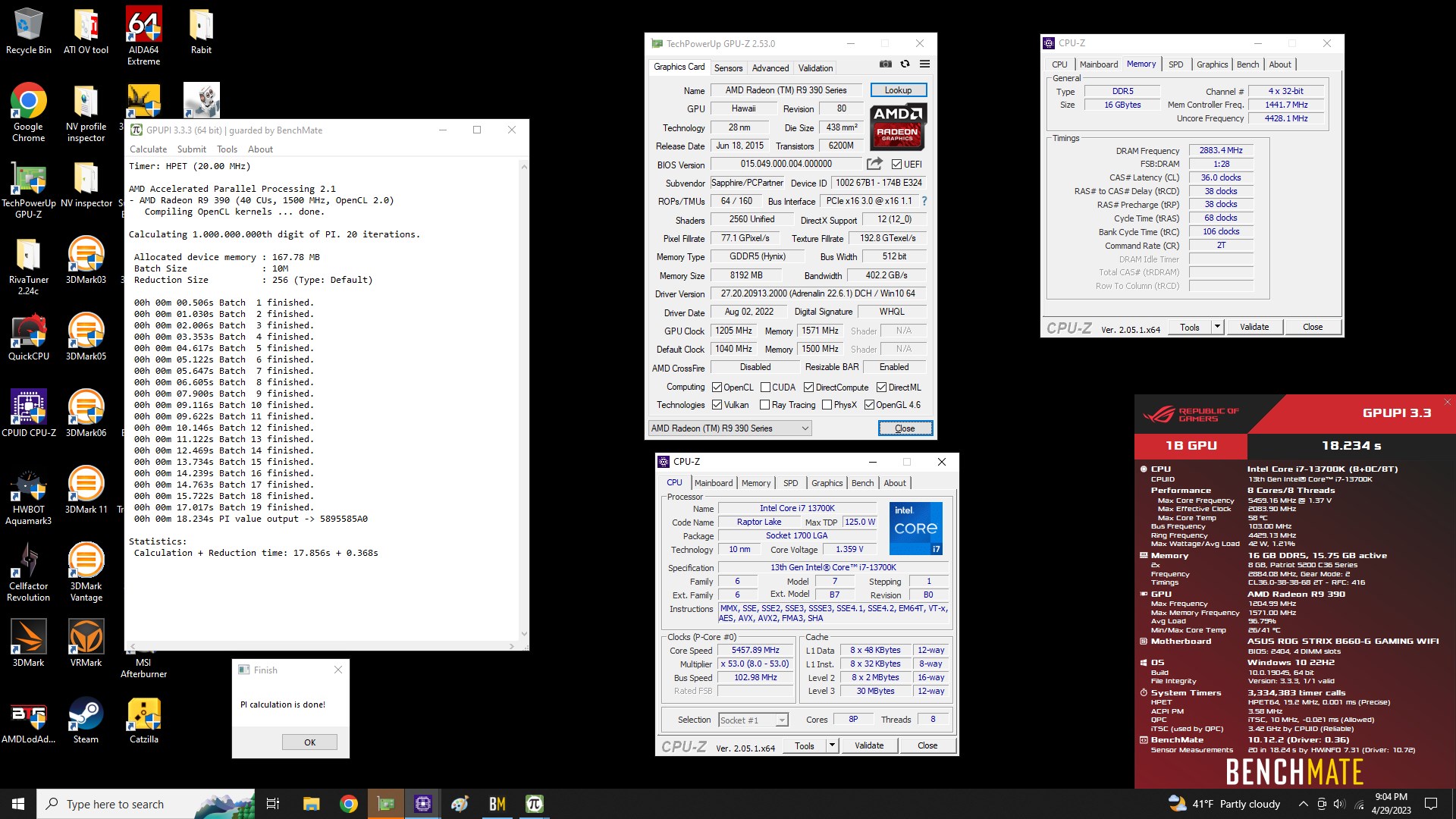The image size is (1456, 819).
Task: Click Close button in lower CPU-Z window
Action: tap(927, 745)
